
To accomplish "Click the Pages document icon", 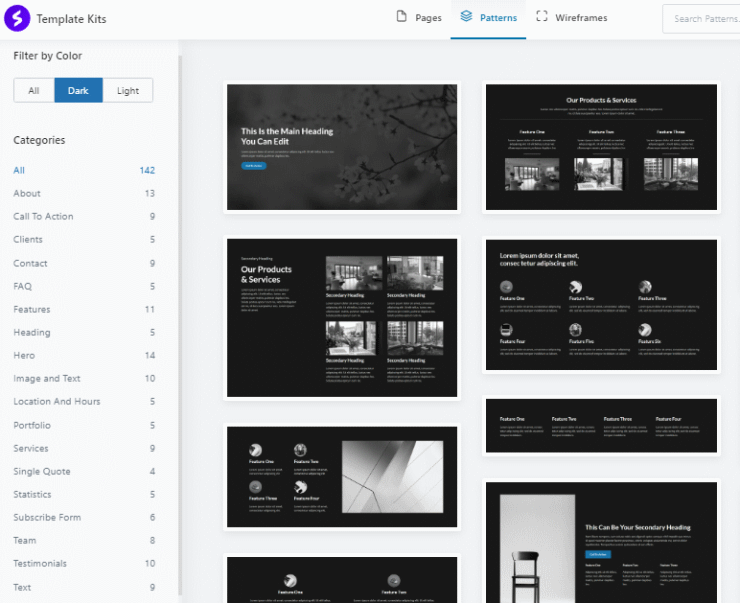I will [401, 17].
